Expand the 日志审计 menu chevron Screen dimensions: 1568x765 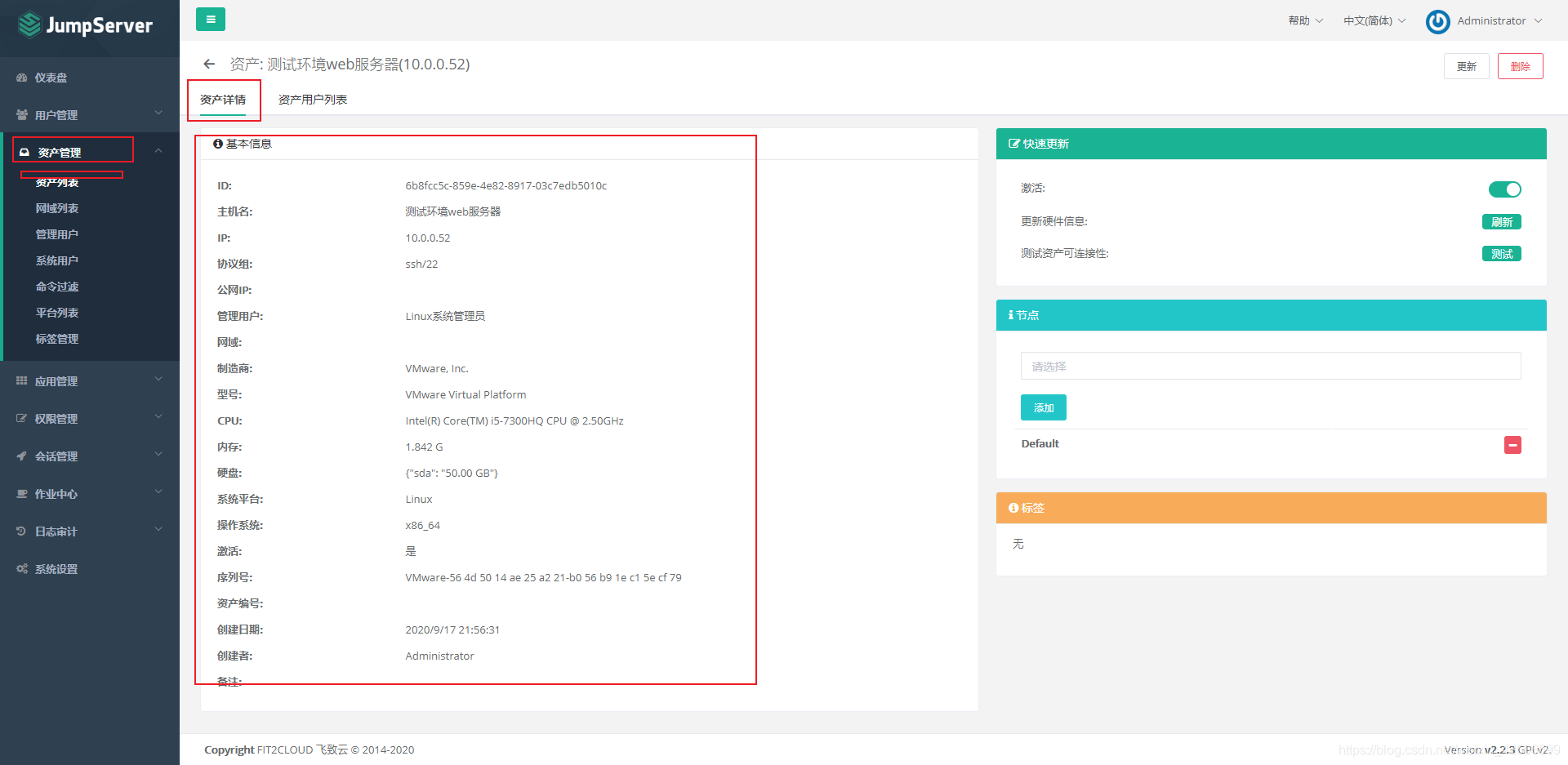pyautogui.click(x=158, y=530)
